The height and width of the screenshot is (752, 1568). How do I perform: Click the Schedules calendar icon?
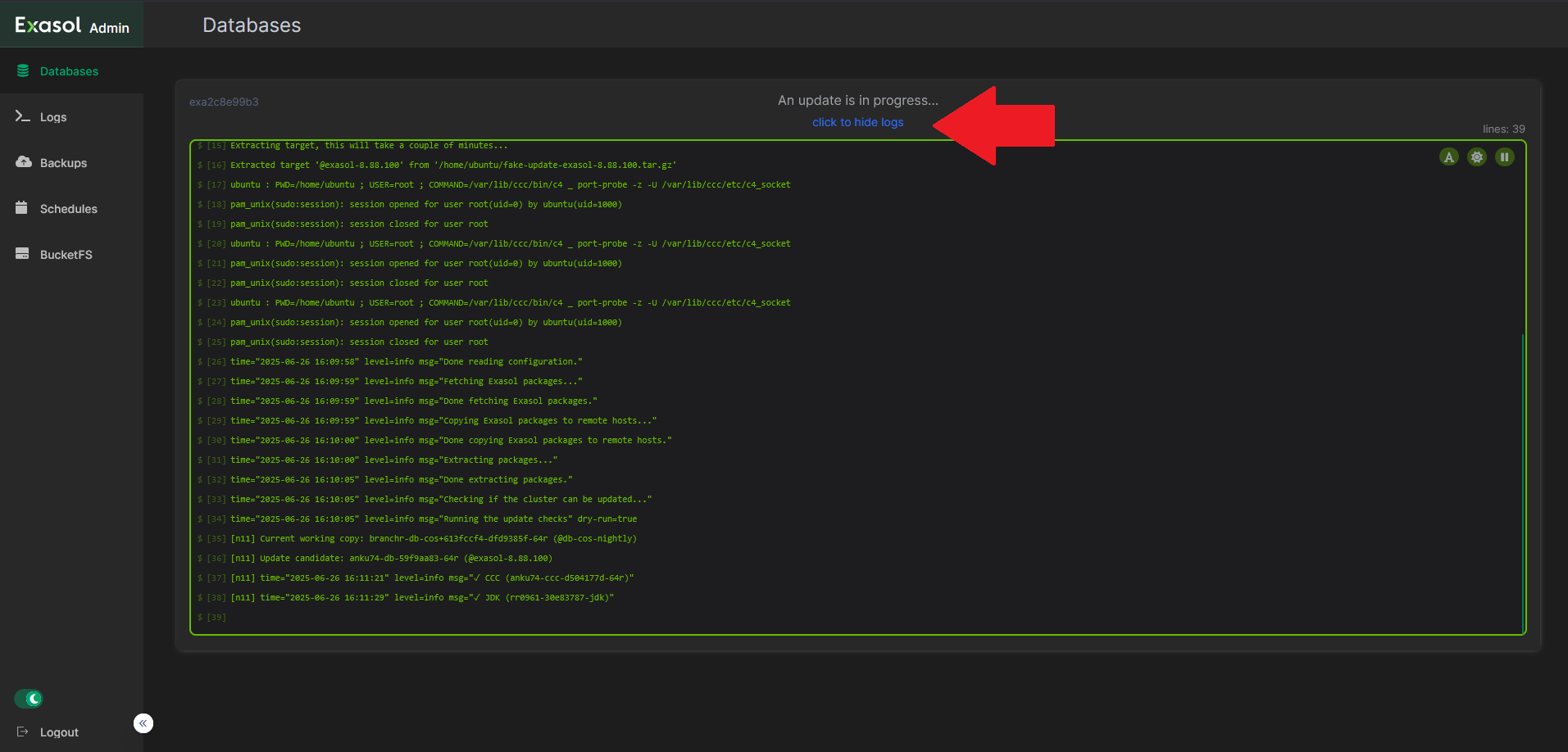point(22,208)
